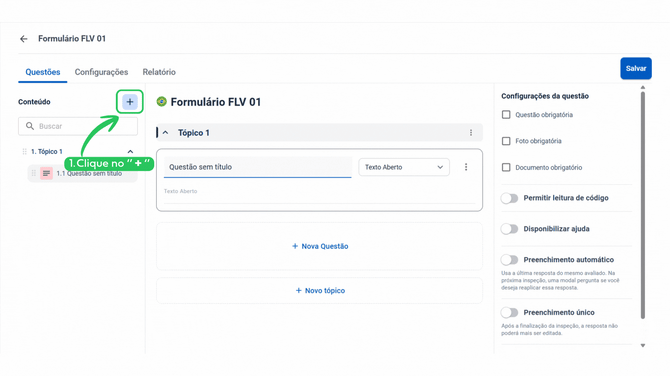The width and height of the screenshot is (670, 376).
Task: Click the Configurações da questão label
Action: pyautogui.click(x=545, y=96)
